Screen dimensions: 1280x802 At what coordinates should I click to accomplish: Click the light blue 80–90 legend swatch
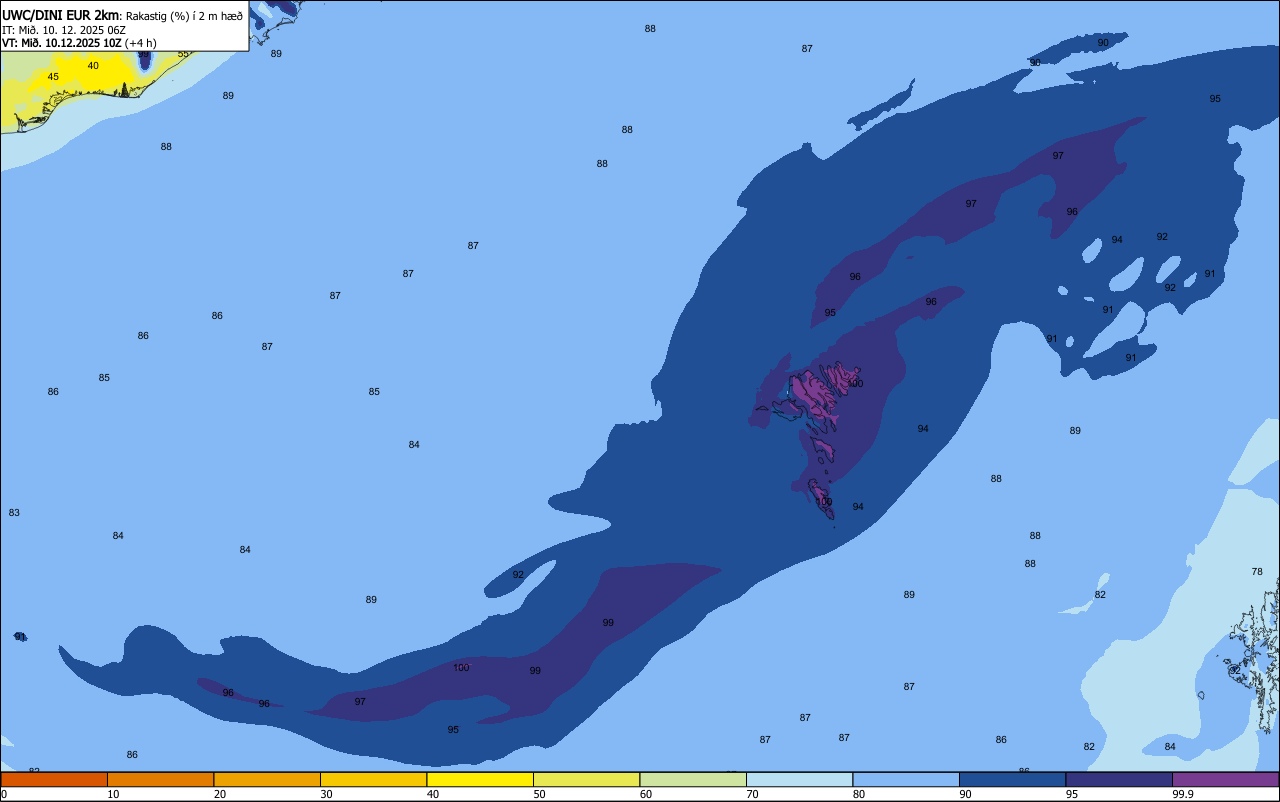pos(906,779)
